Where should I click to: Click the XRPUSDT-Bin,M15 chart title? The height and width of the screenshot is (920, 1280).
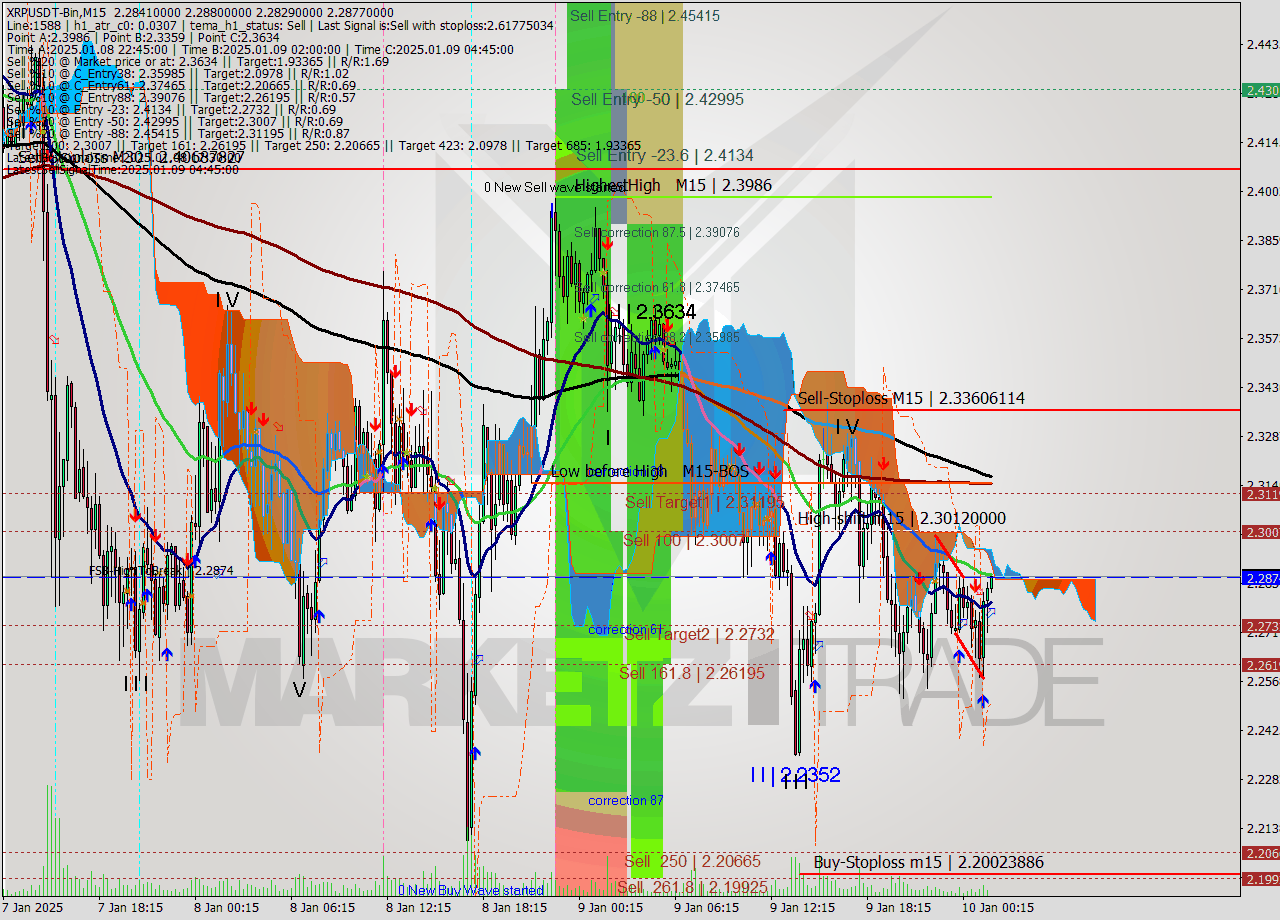coord(54,11)
